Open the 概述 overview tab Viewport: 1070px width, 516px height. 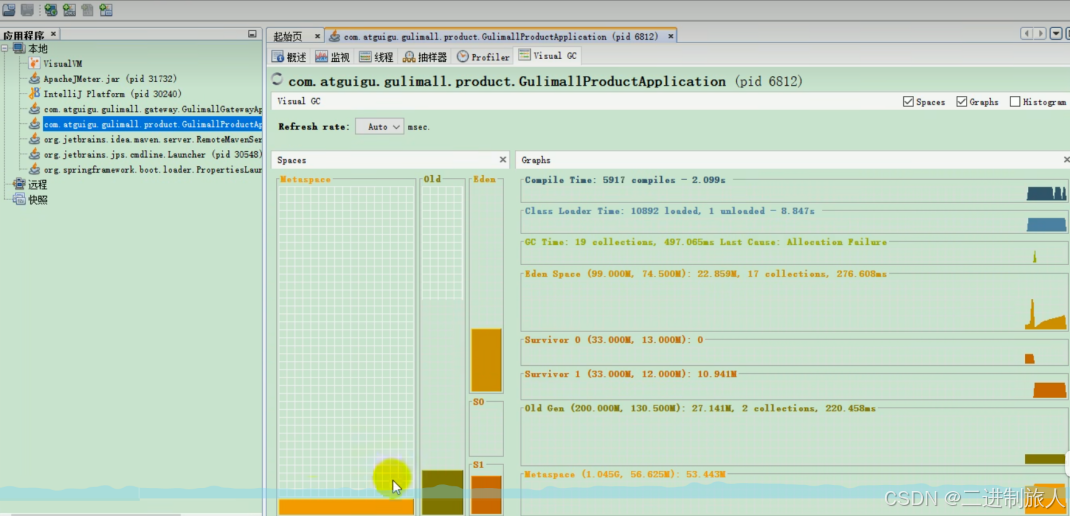coord(290,57)
